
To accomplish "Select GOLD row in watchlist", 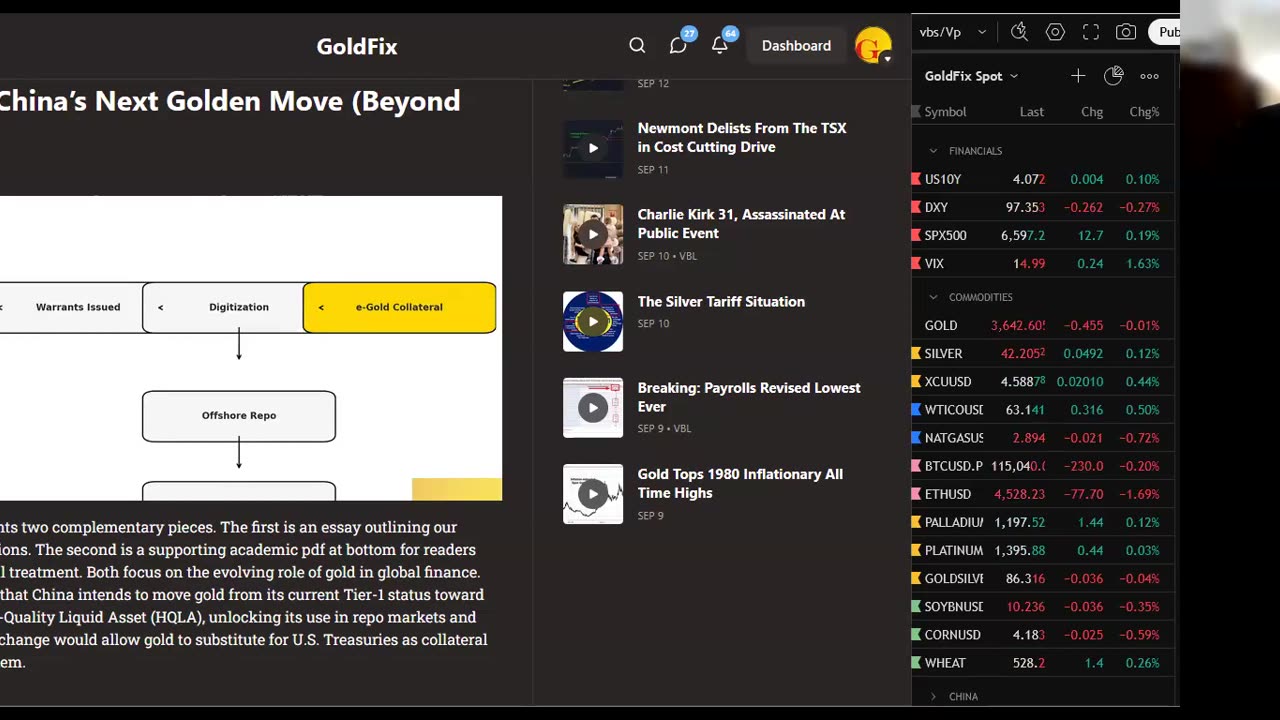I will tap(1043, 325).
